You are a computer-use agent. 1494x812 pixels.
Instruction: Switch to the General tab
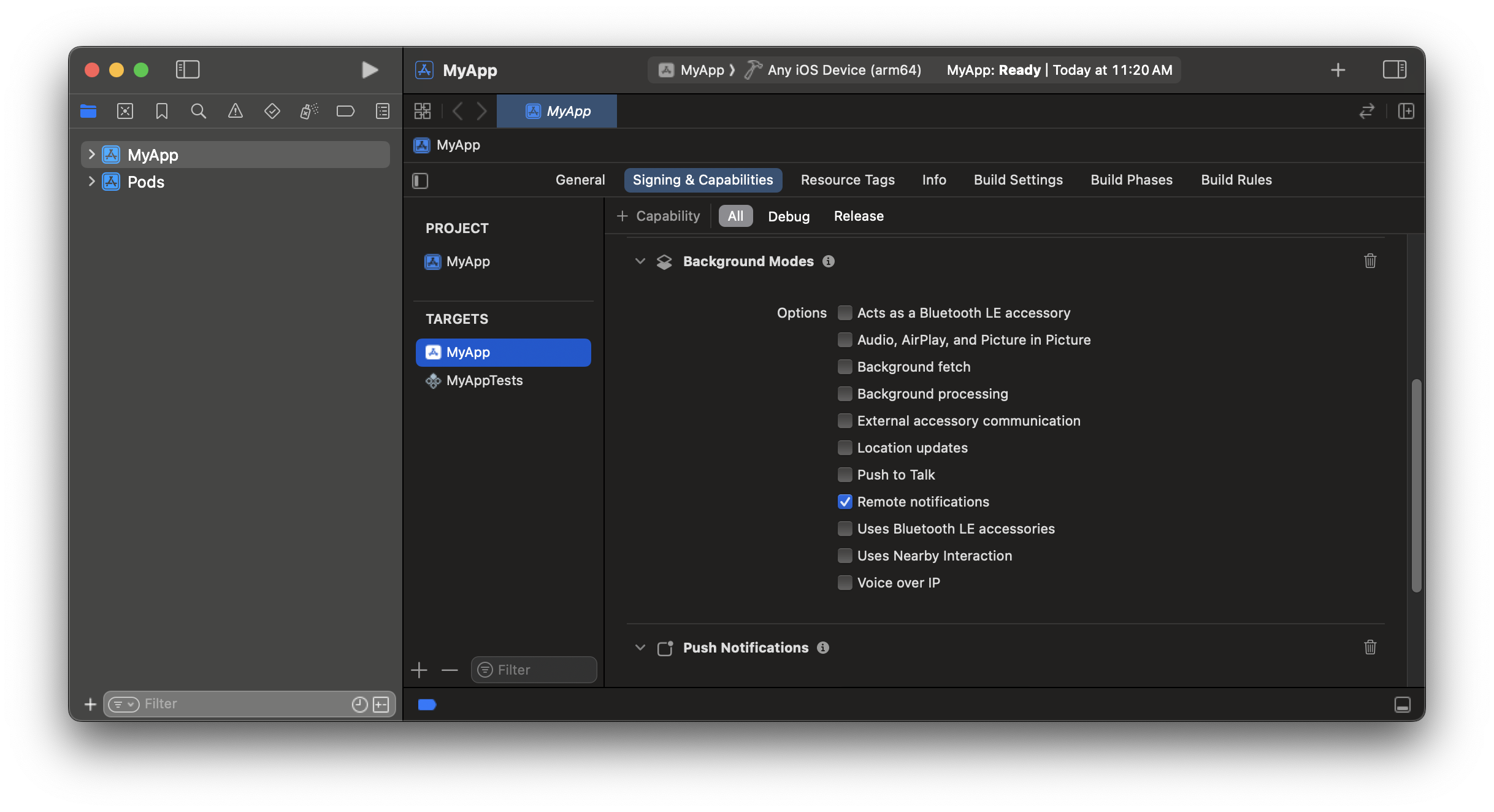coord(580,180)
